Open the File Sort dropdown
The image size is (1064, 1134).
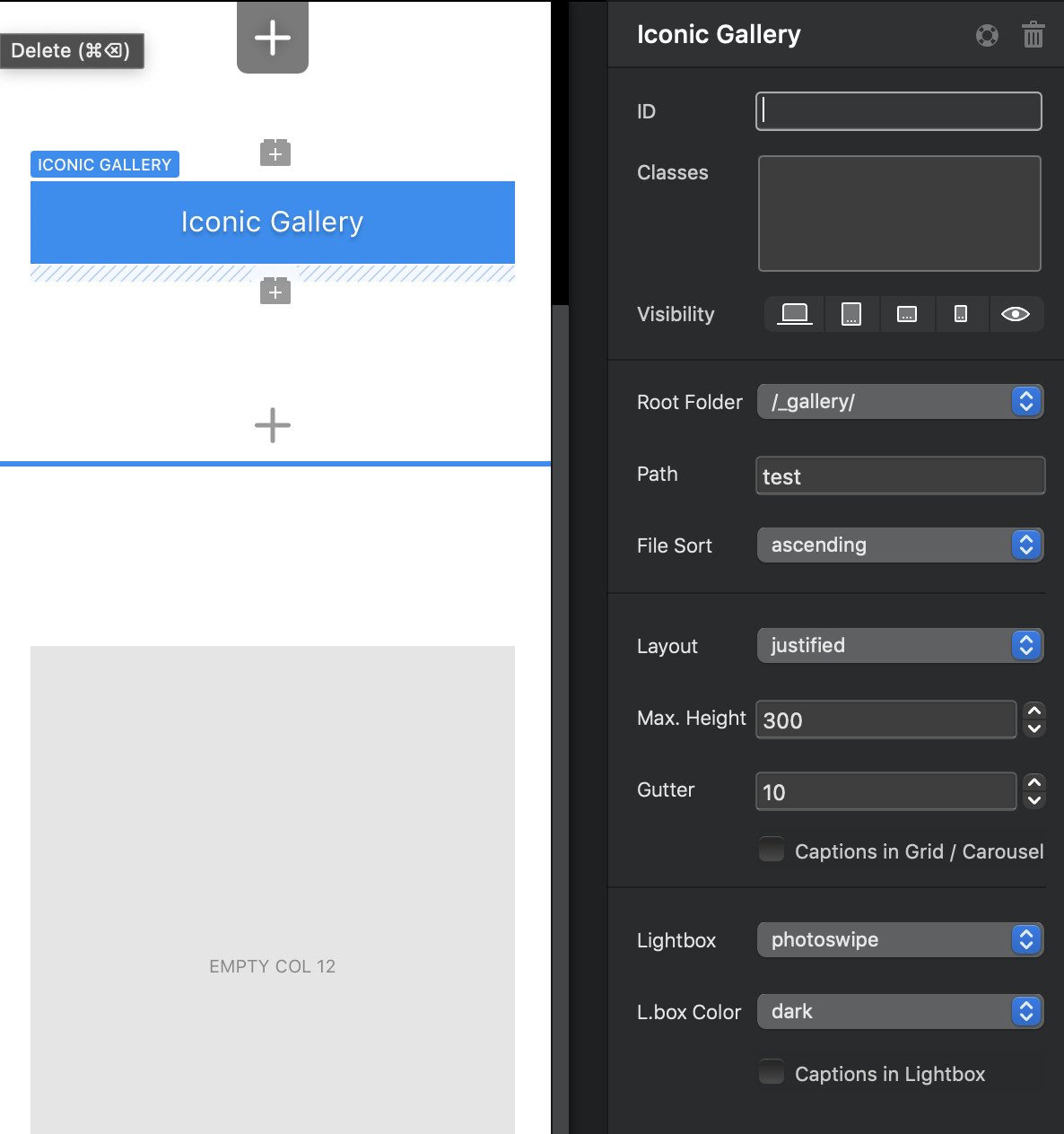coord(900,545)
